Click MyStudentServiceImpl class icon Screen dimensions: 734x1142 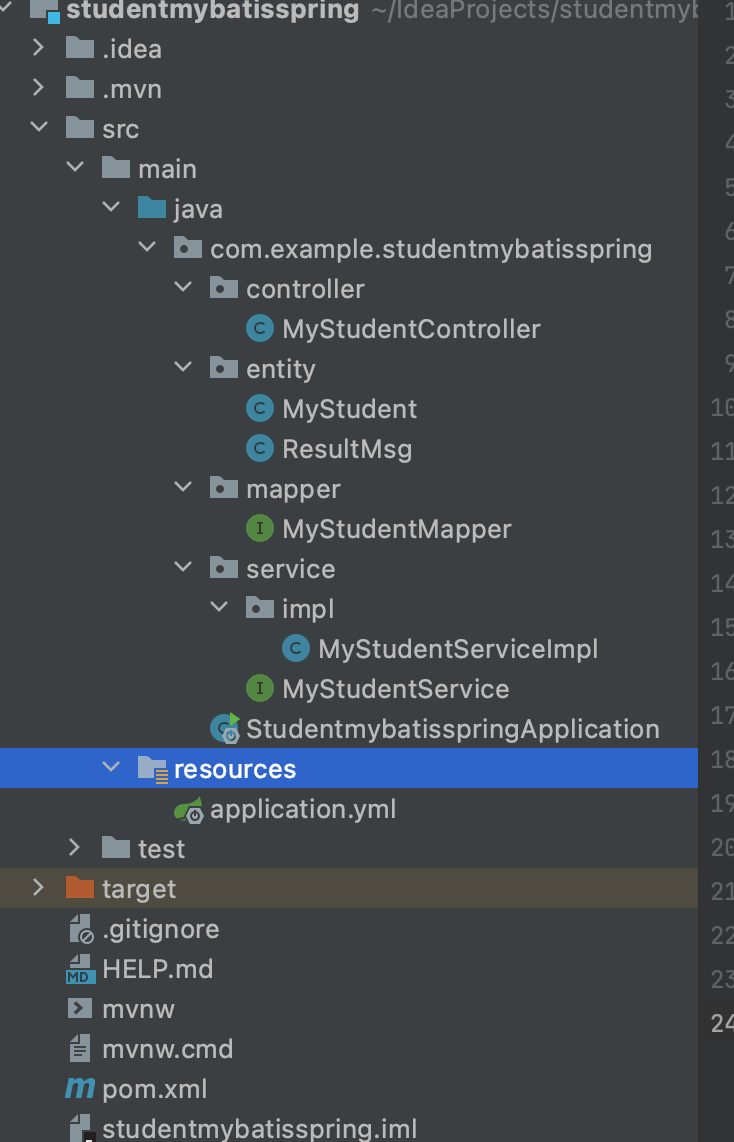296,648
